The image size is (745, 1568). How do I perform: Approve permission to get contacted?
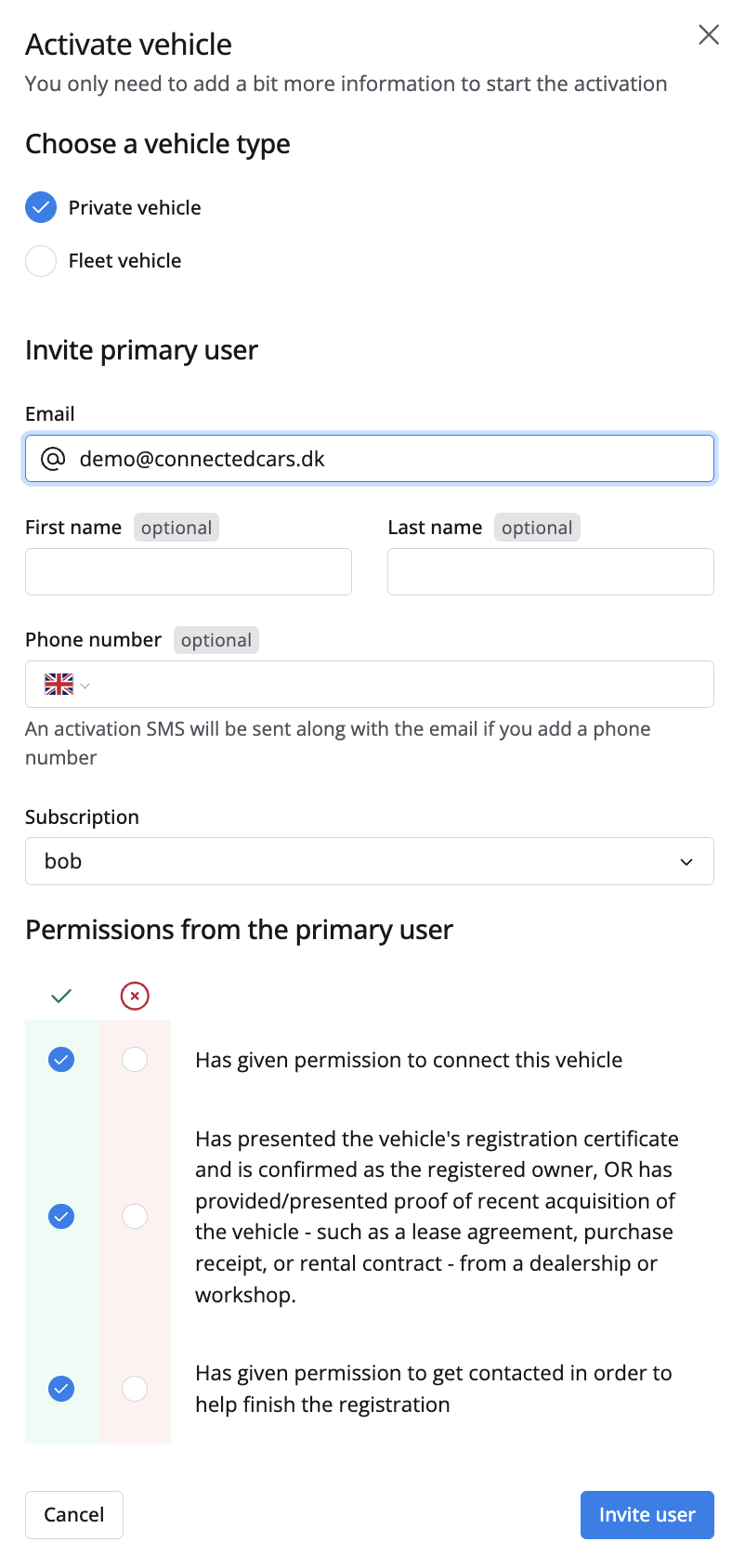pyautogui.click(x=61, y=1389)
